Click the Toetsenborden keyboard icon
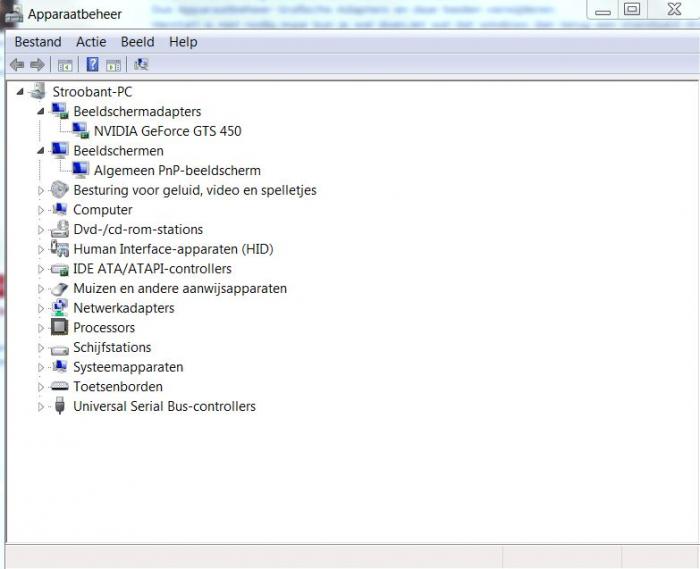This screenshot has width=700, height=569. (59, 386)
